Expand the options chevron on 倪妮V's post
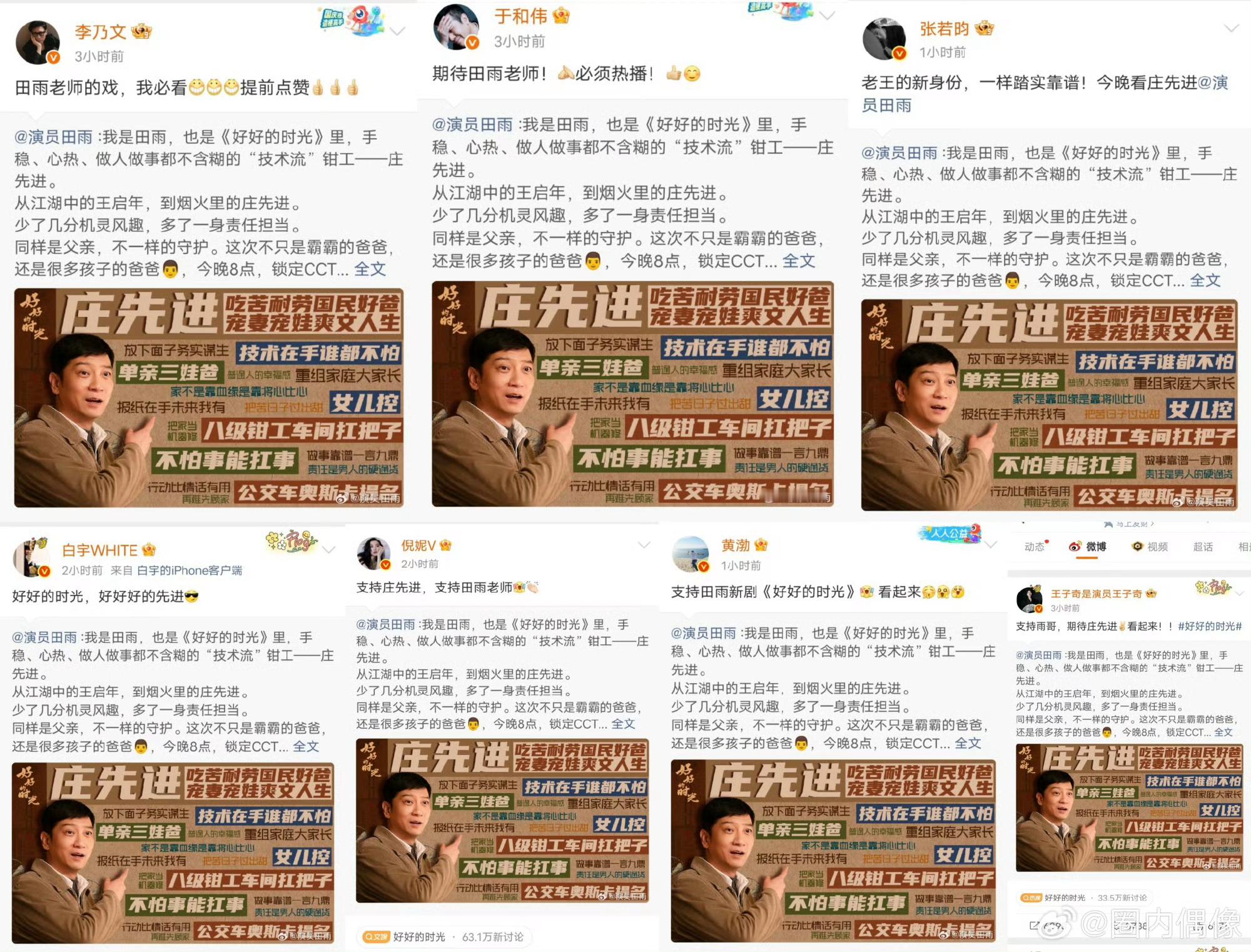This screenshot has height=952, width=1251. pos(644,545)
